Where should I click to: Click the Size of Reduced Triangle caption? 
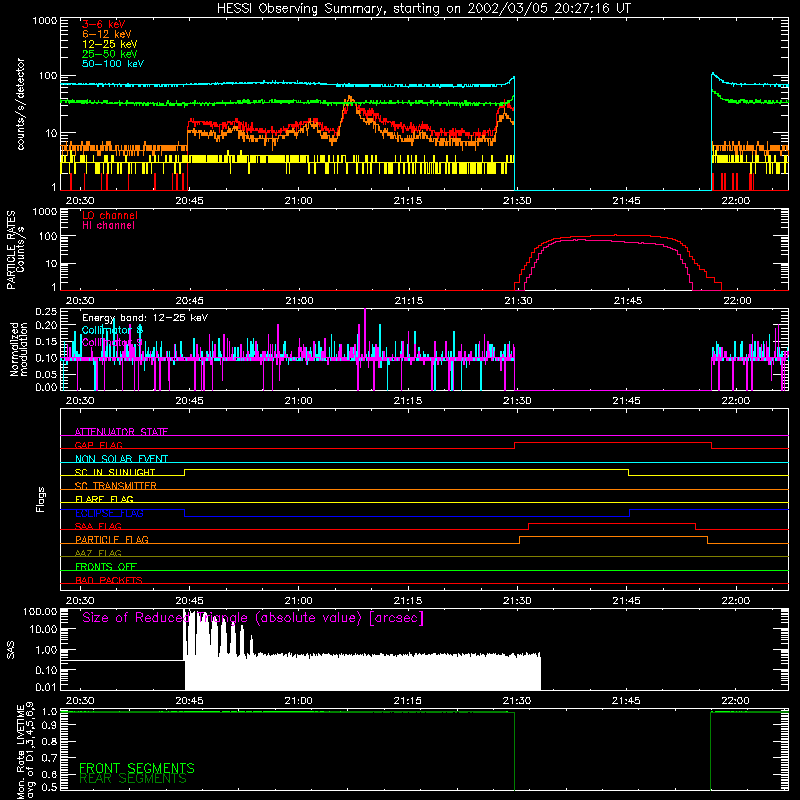tap(253, 618)
